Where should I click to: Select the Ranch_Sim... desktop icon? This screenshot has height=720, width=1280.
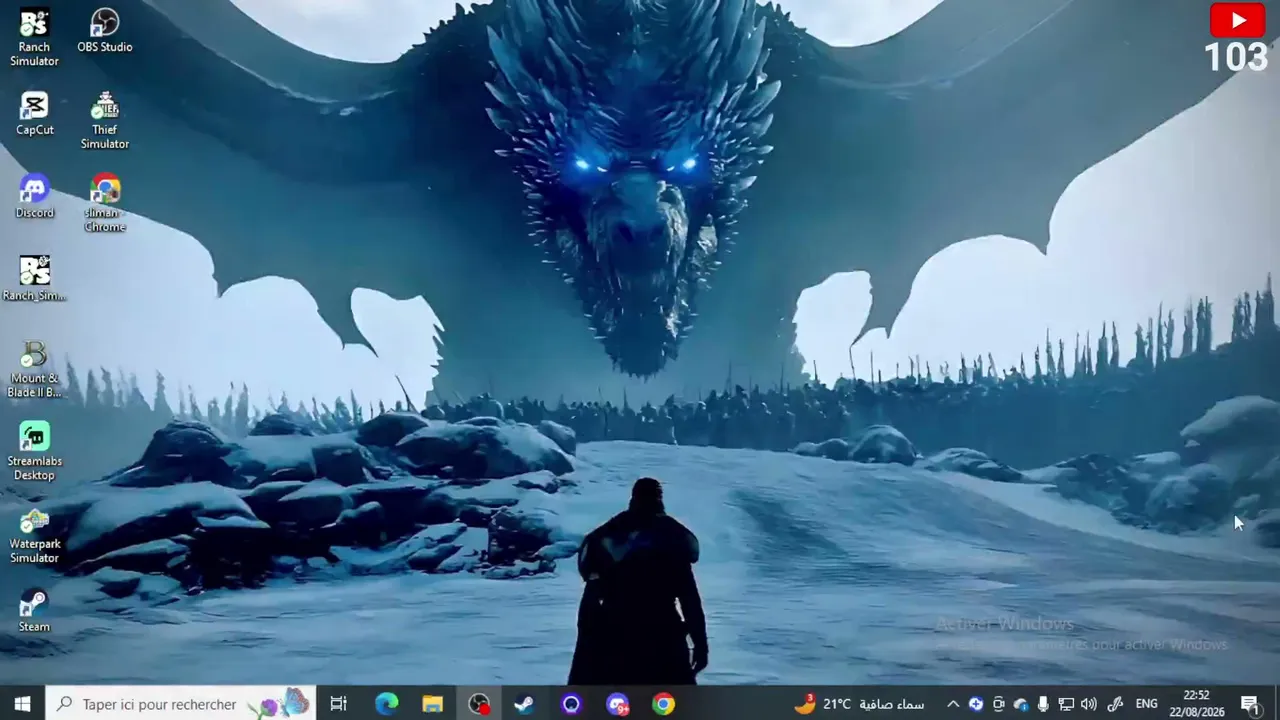(34, 278)
